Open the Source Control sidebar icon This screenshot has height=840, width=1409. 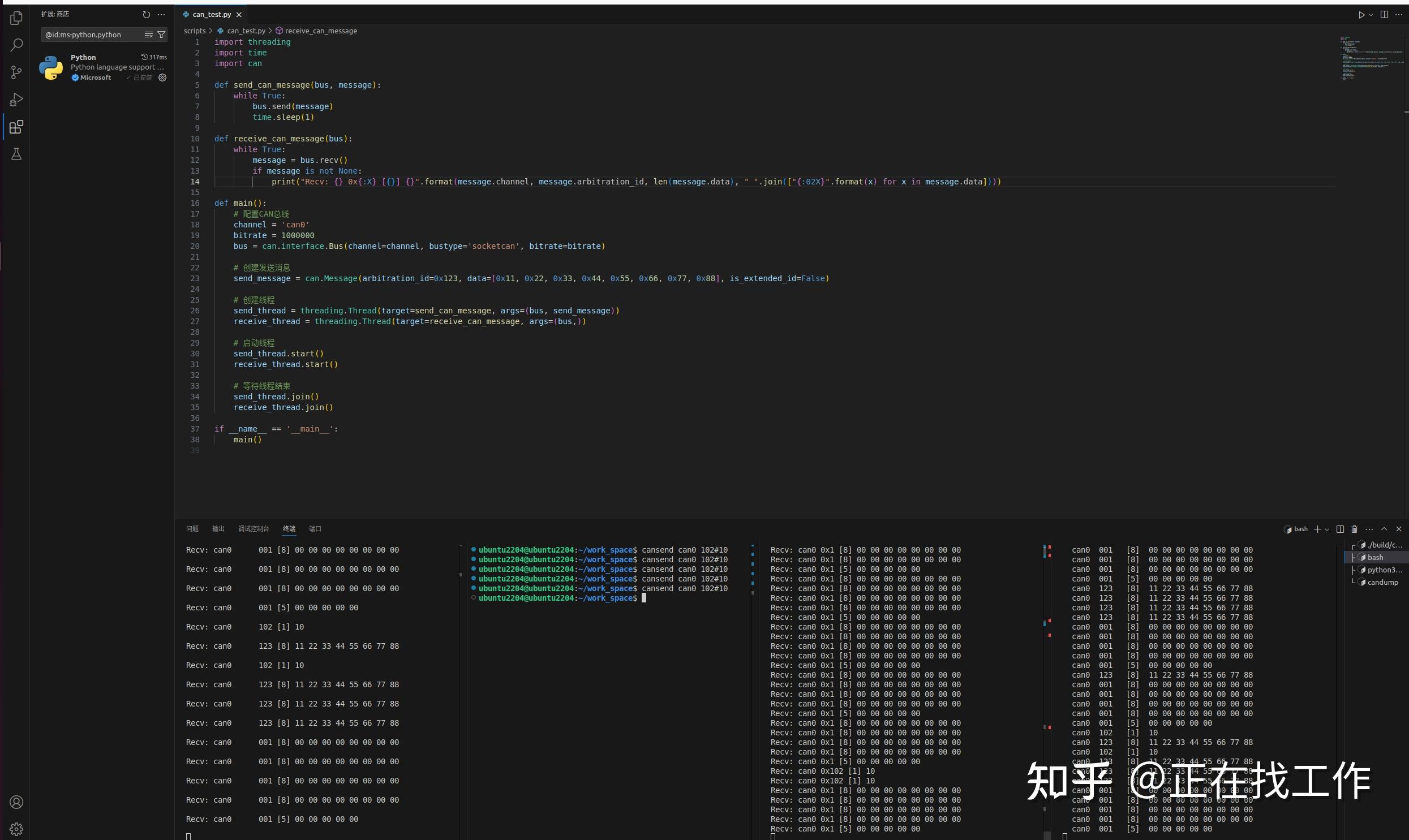point(16,72)
